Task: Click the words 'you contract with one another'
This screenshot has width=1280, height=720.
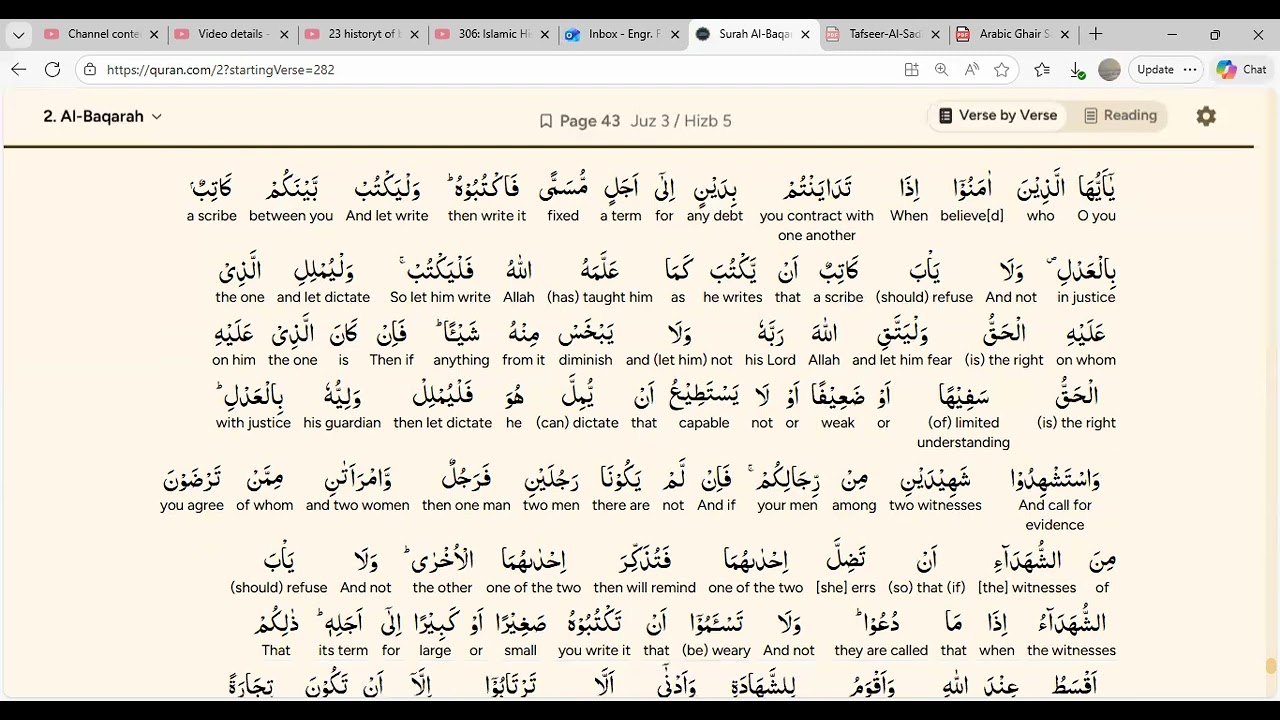Action: pyautogui.click(x=817, y=226)
